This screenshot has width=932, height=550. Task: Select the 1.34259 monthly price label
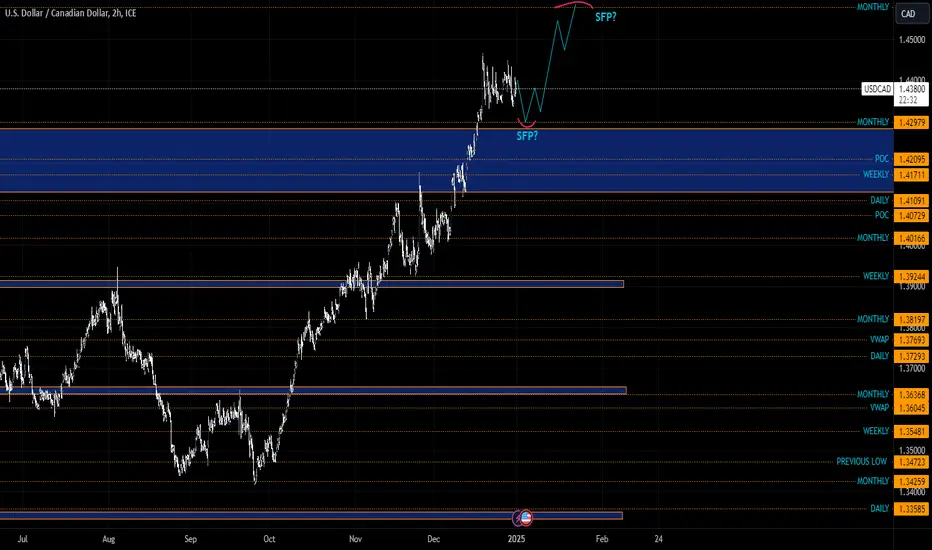(x=912, y=482)
